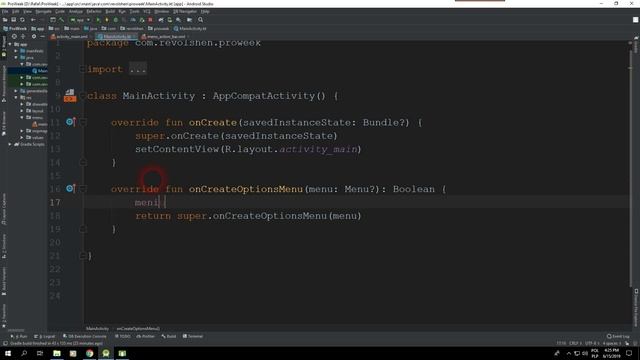Expand the drawable folder in project tree

pyautogui.click(x=22, y=104)
